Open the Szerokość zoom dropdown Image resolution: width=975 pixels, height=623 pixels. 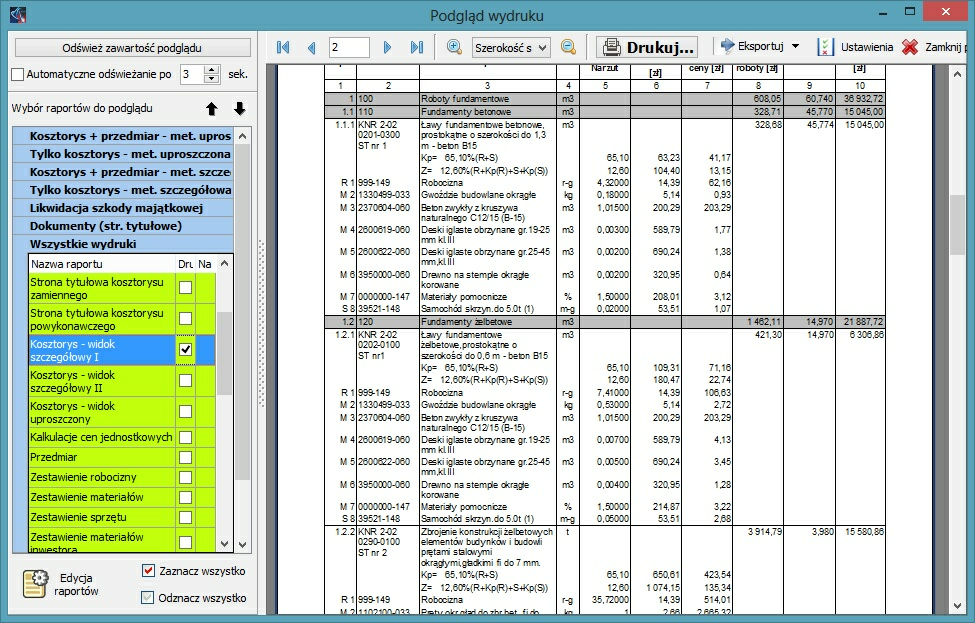511,47
